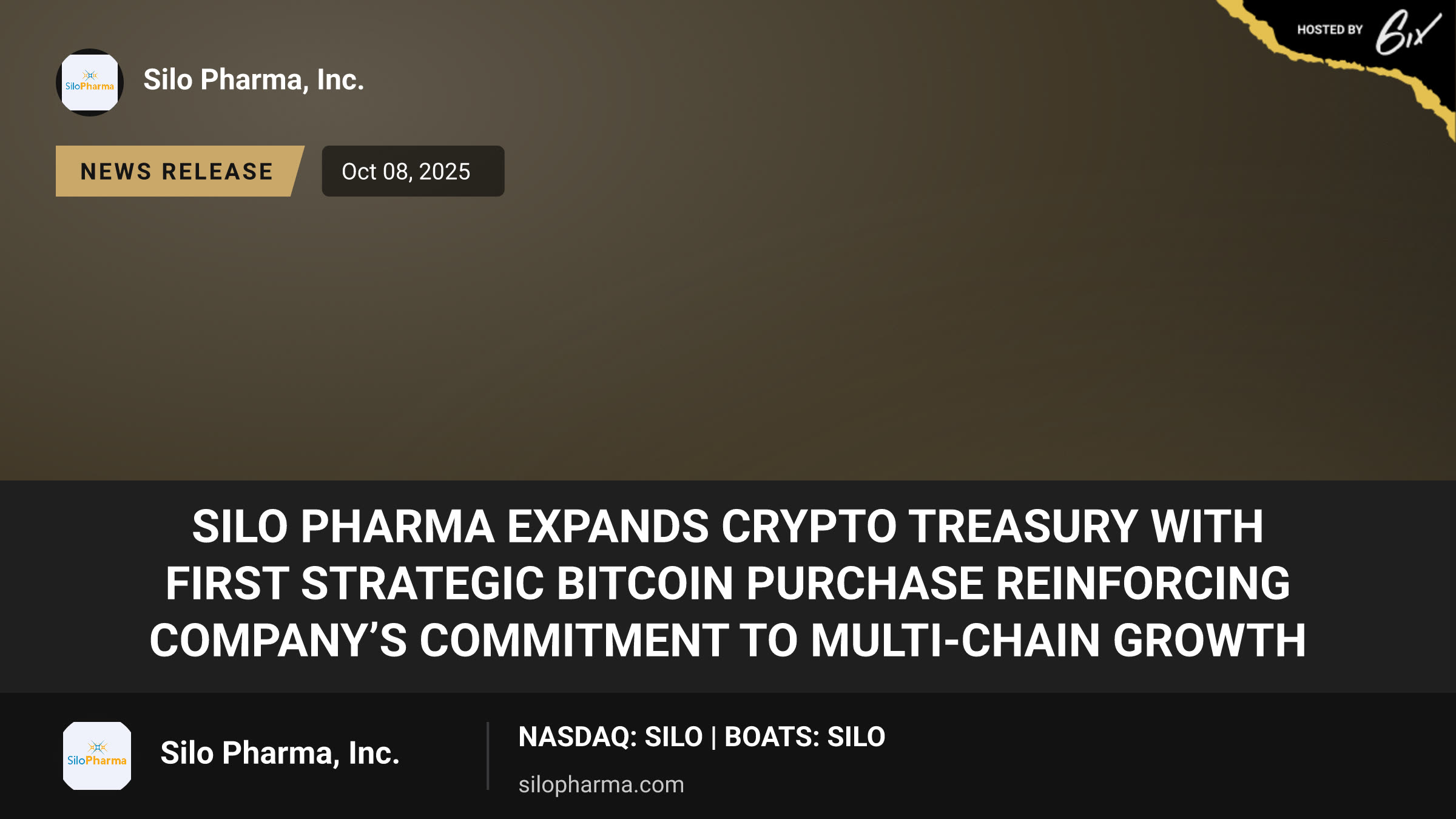Click the headline line about multi-chain growth

728,640
